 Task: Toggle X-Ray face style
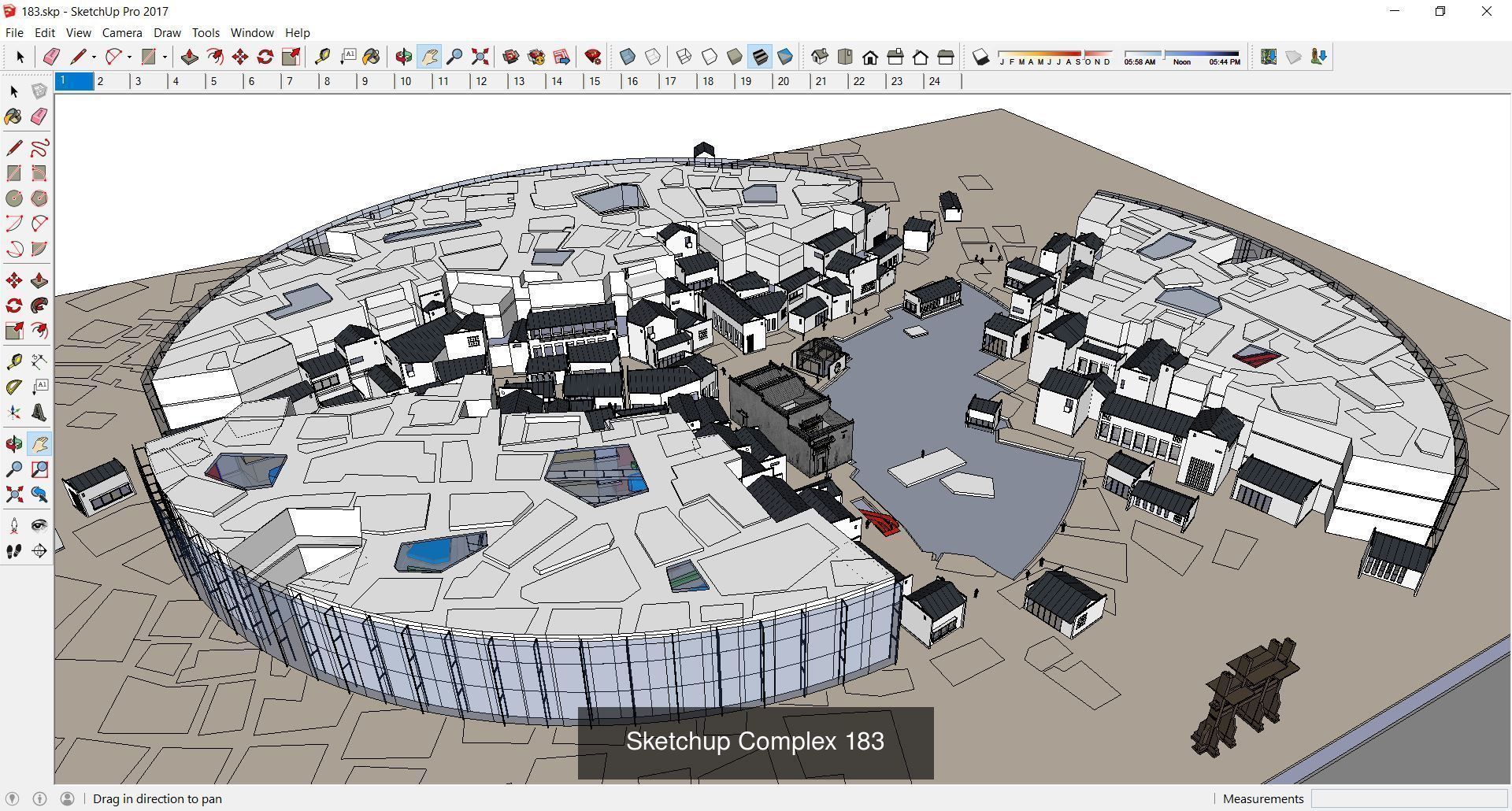pos(628,57)
